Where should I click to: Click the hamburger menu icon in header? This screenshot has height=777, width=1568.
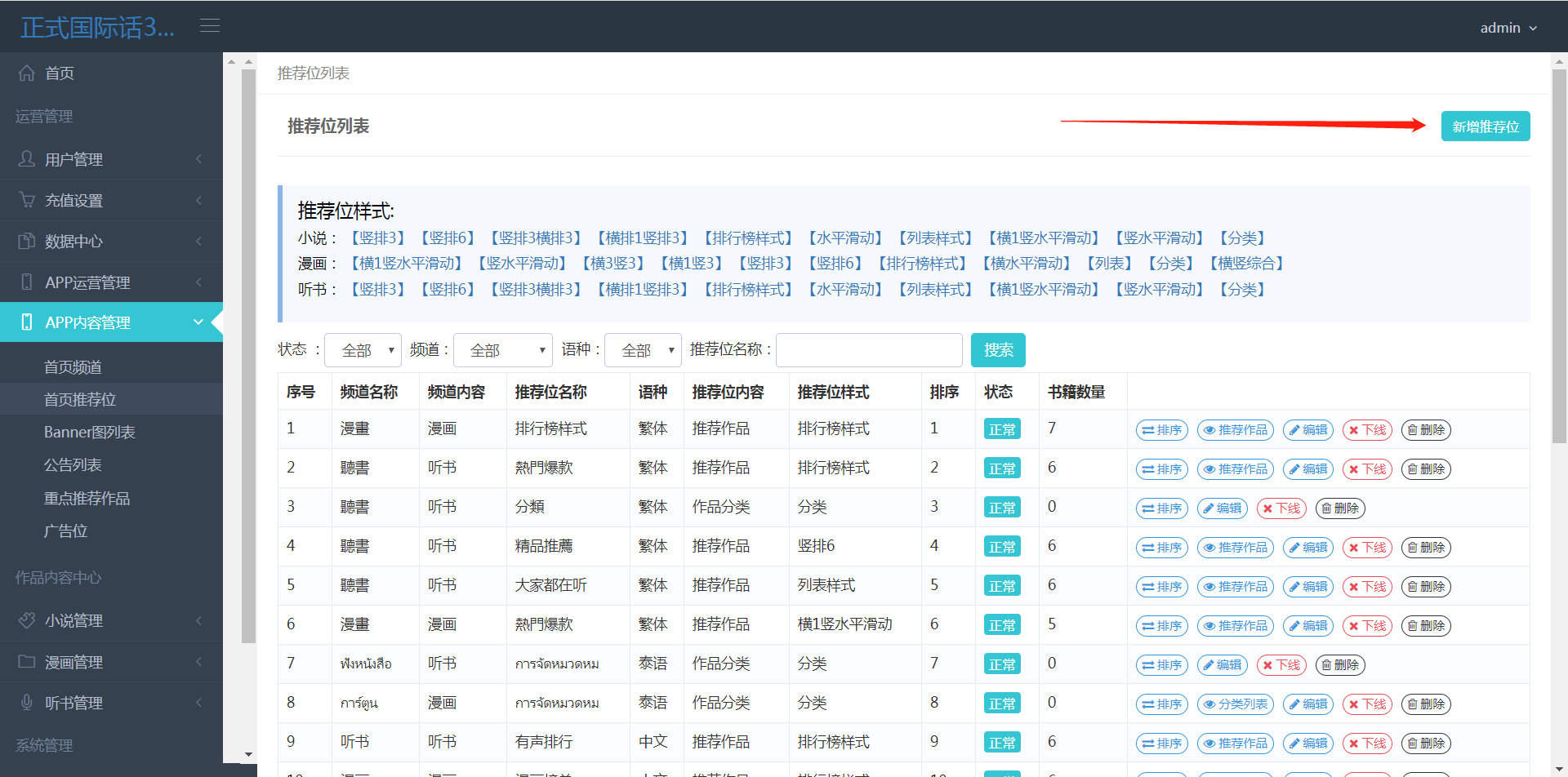210,26
